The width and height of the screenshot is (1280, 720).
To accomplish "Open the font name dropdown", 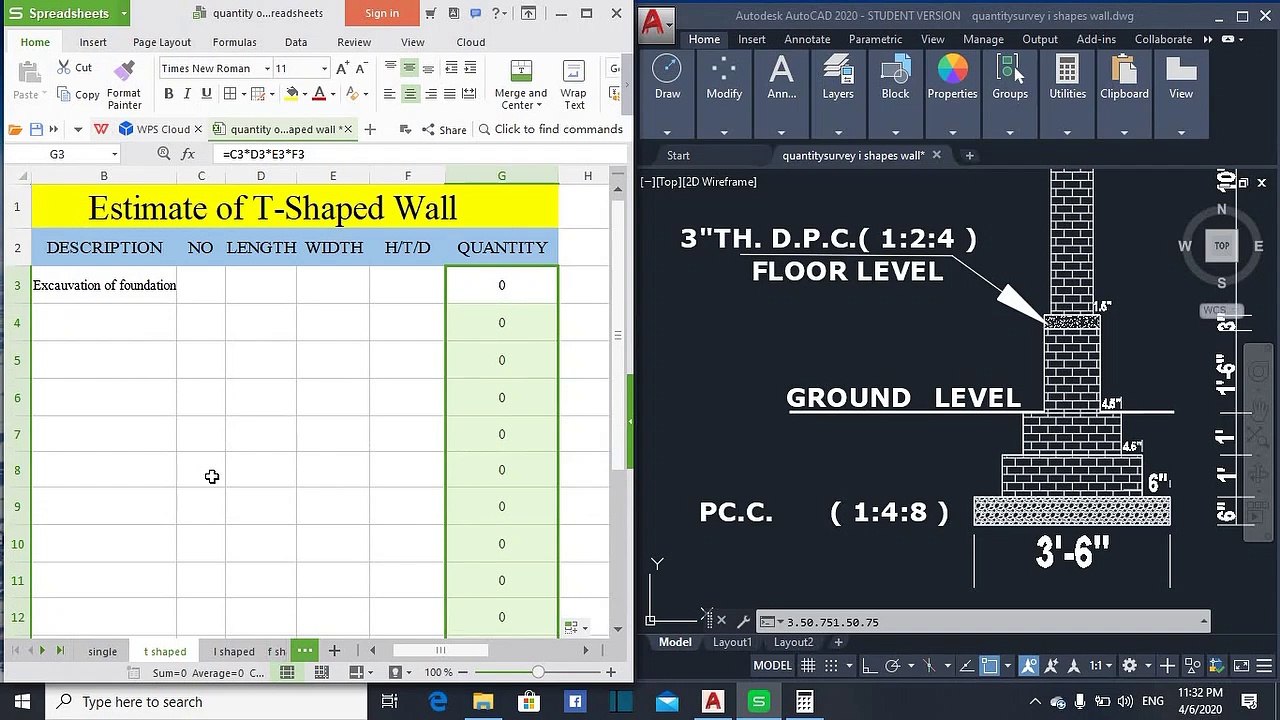I will coord(267,68).
